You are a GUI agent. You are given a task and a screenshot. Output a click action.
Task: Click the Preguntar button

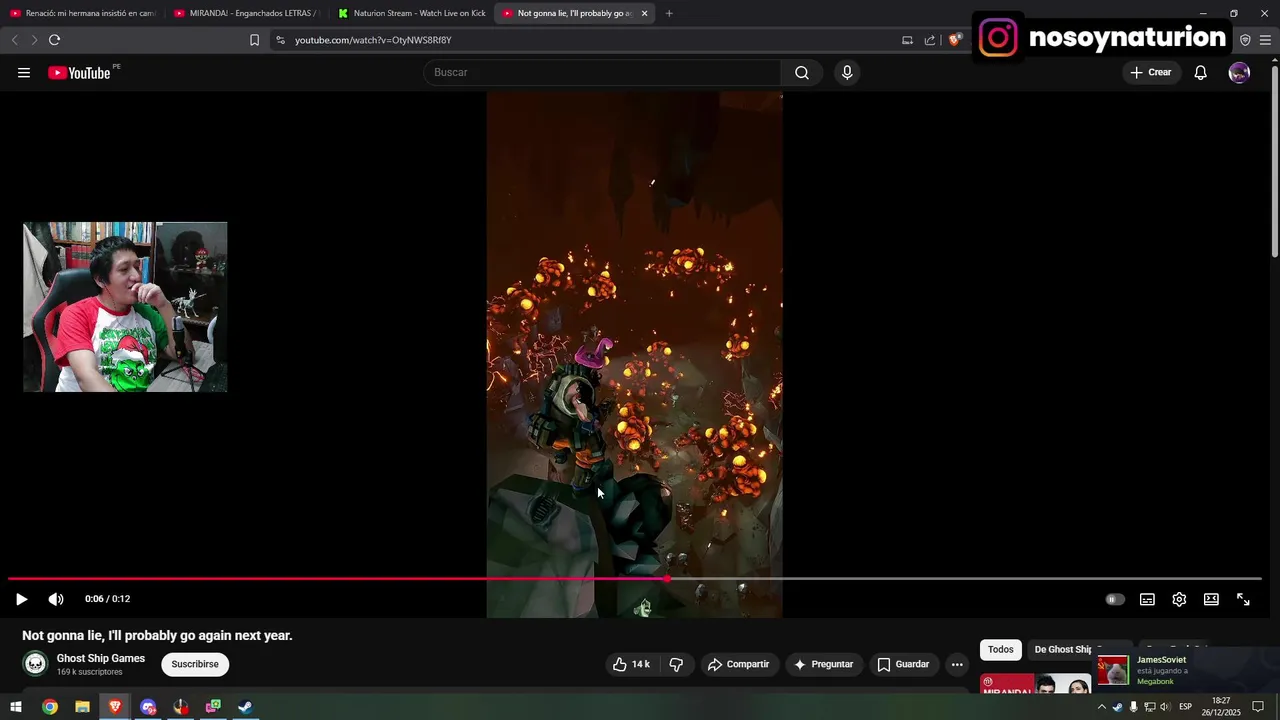click(x=823, y=664)
